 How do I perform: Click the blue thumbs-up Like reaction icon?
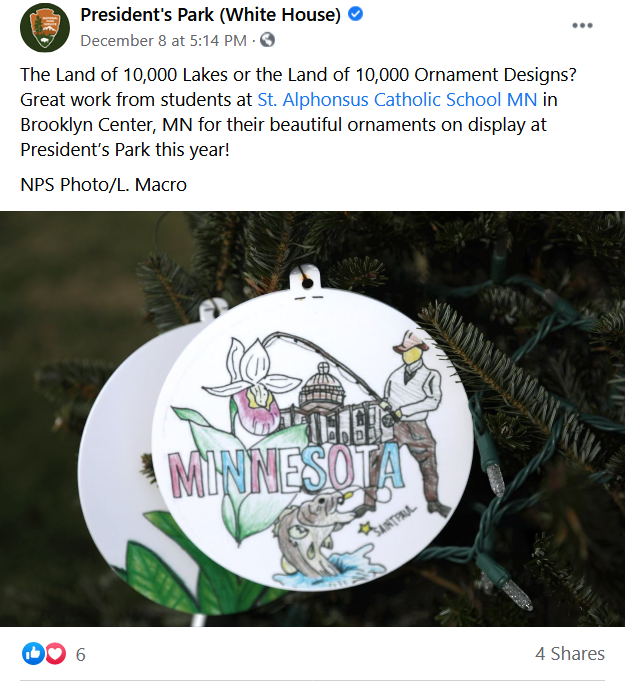click(33, 654)
